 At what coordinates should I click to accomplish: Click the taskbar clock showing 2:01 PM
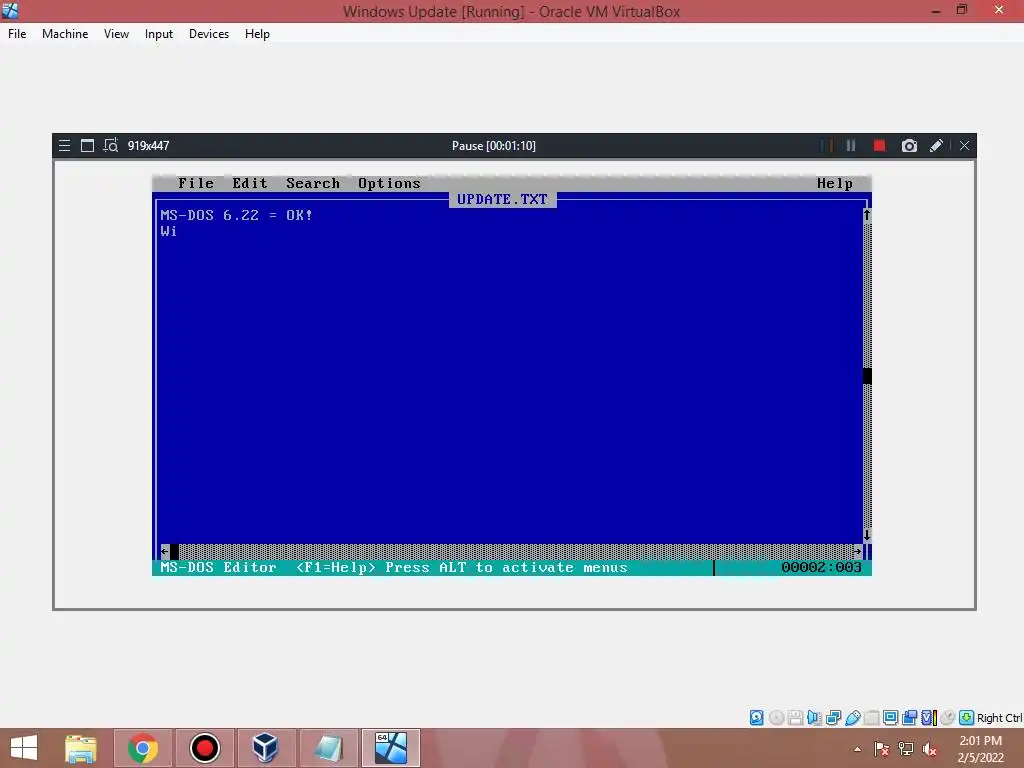pos(980,749)
